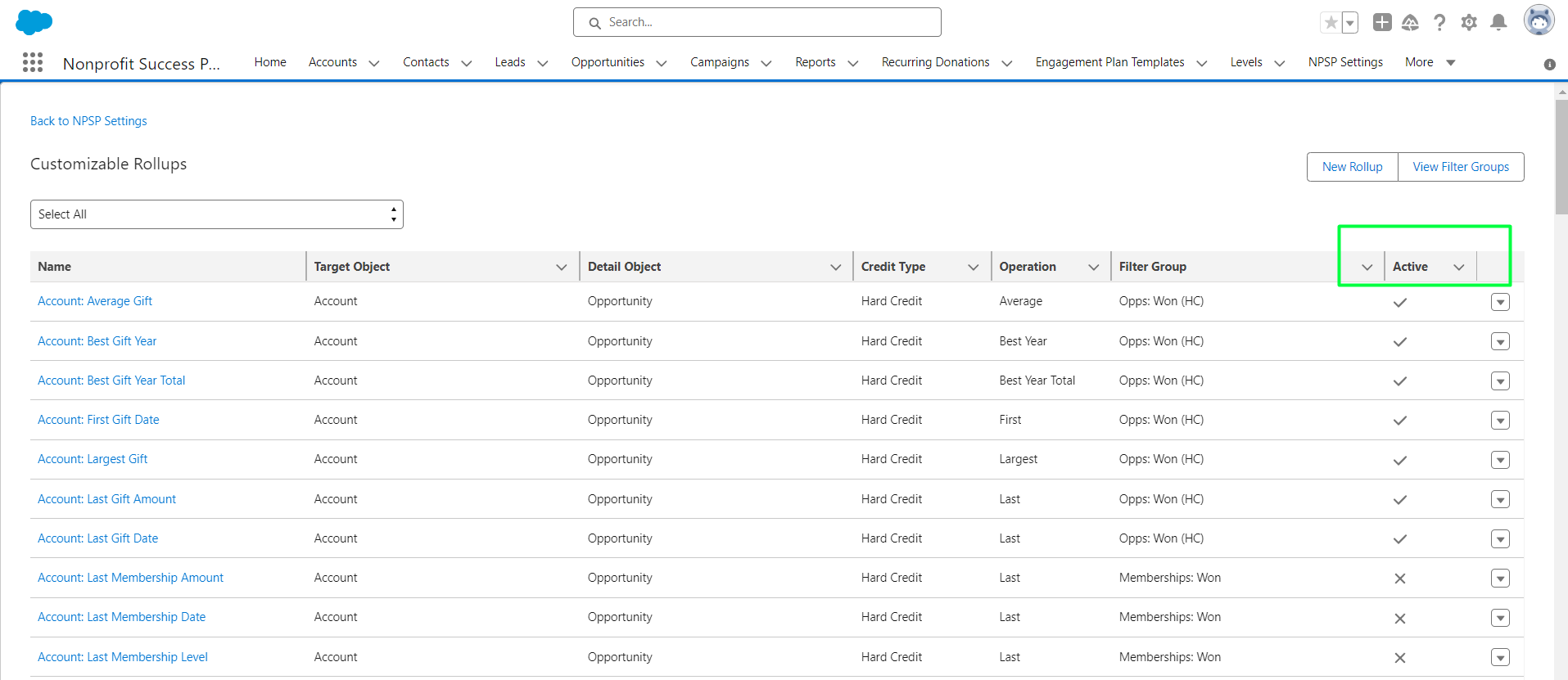The image size is (1568, 680).
Task: Open the NPSP Settings tab
Action: pos(1345,62)
